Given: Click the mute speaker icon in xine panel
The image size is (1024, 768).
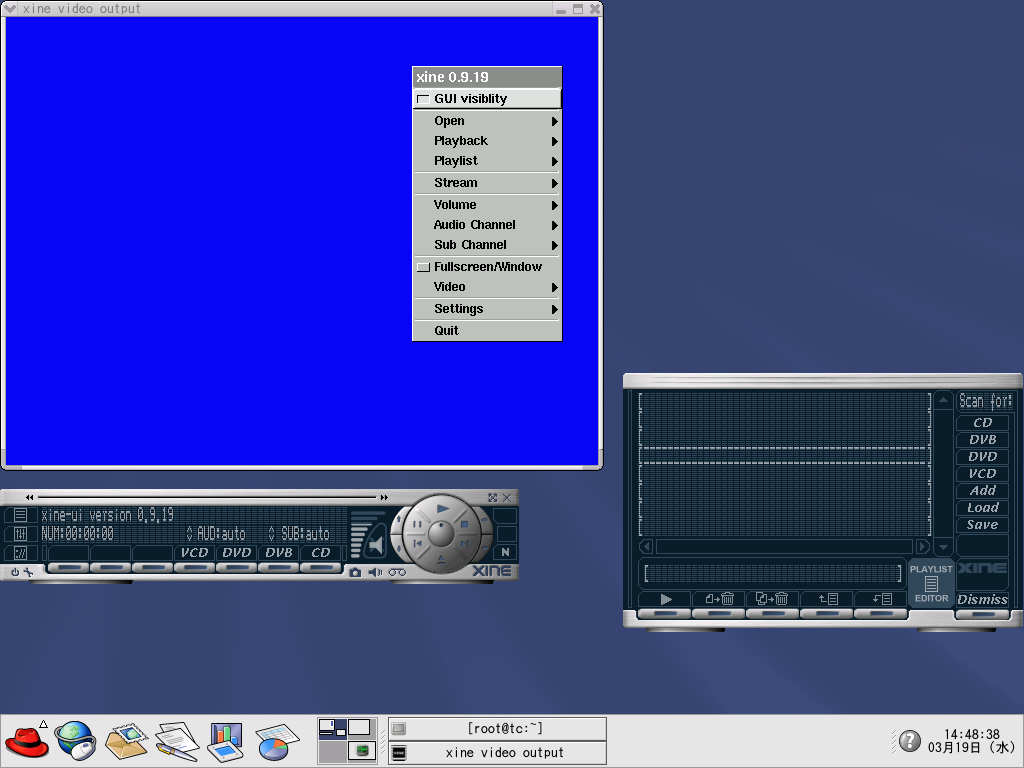Looking at the screenshot, I should coord(375,572).
